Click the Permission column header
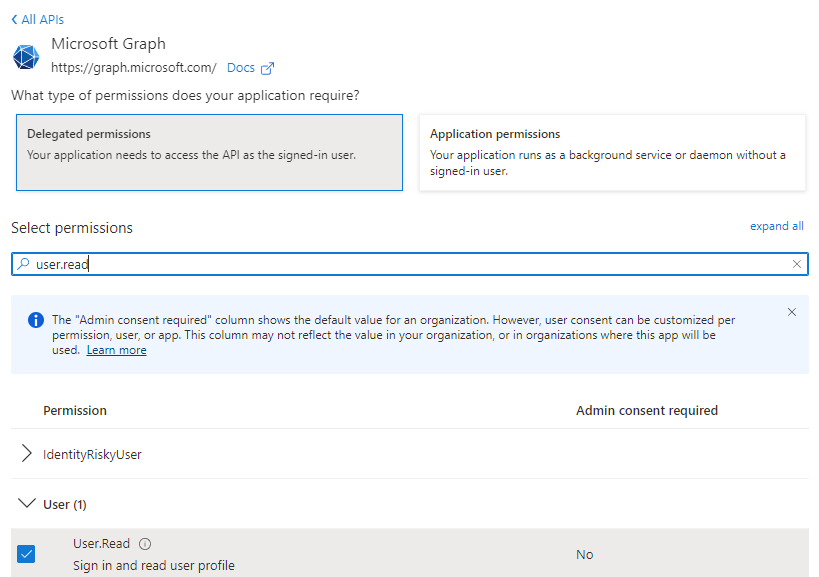The width and height of the screenshot is (819, 577). pyautogui.click(x=75, y=410)
